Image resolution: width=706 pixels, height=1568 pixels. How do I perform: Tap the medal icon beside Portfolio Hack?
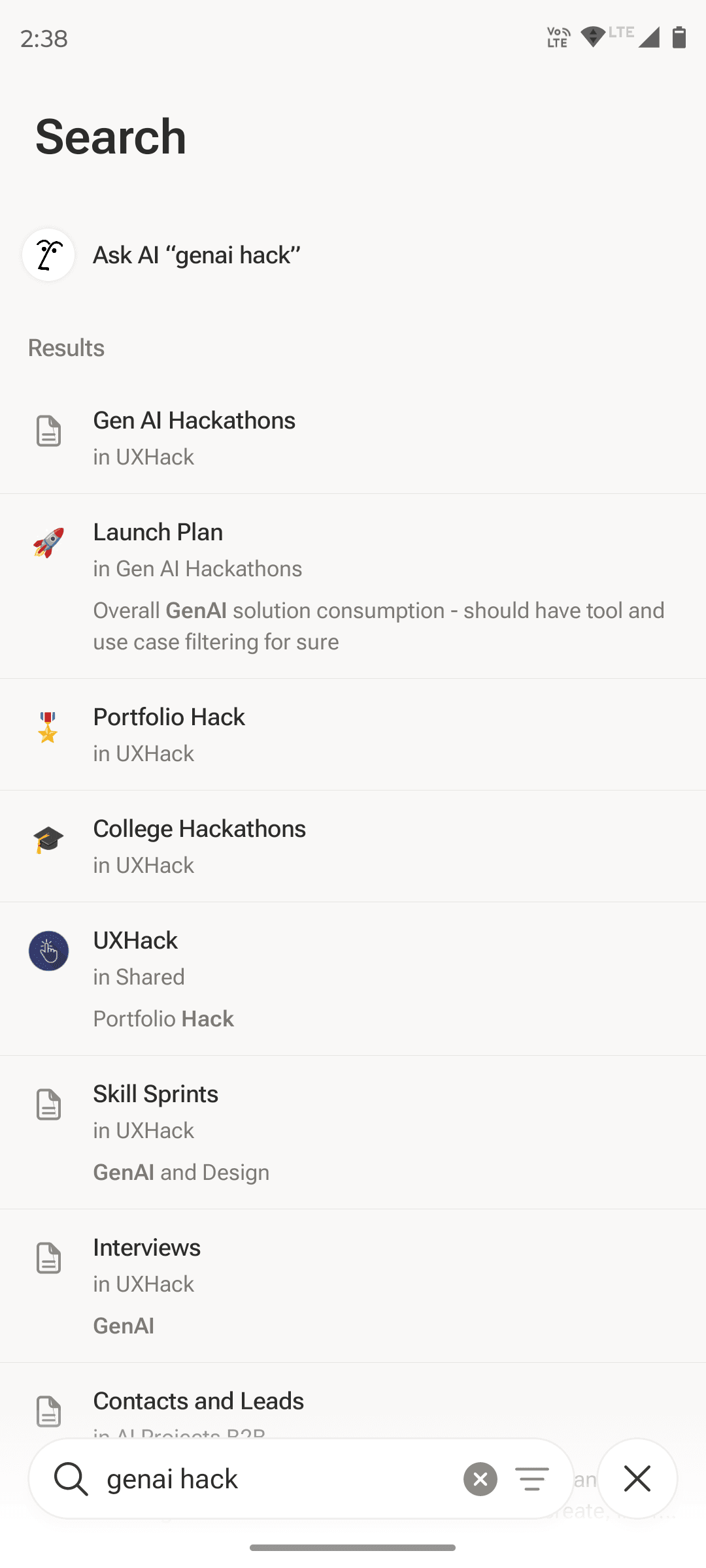pyautogui.click(x=48, y=728)
